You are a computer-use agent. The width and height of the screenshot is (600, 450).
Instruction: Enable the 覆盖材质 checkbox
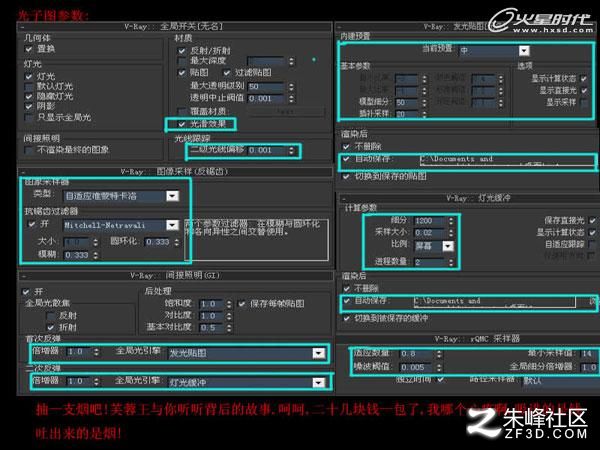[182, 111]
